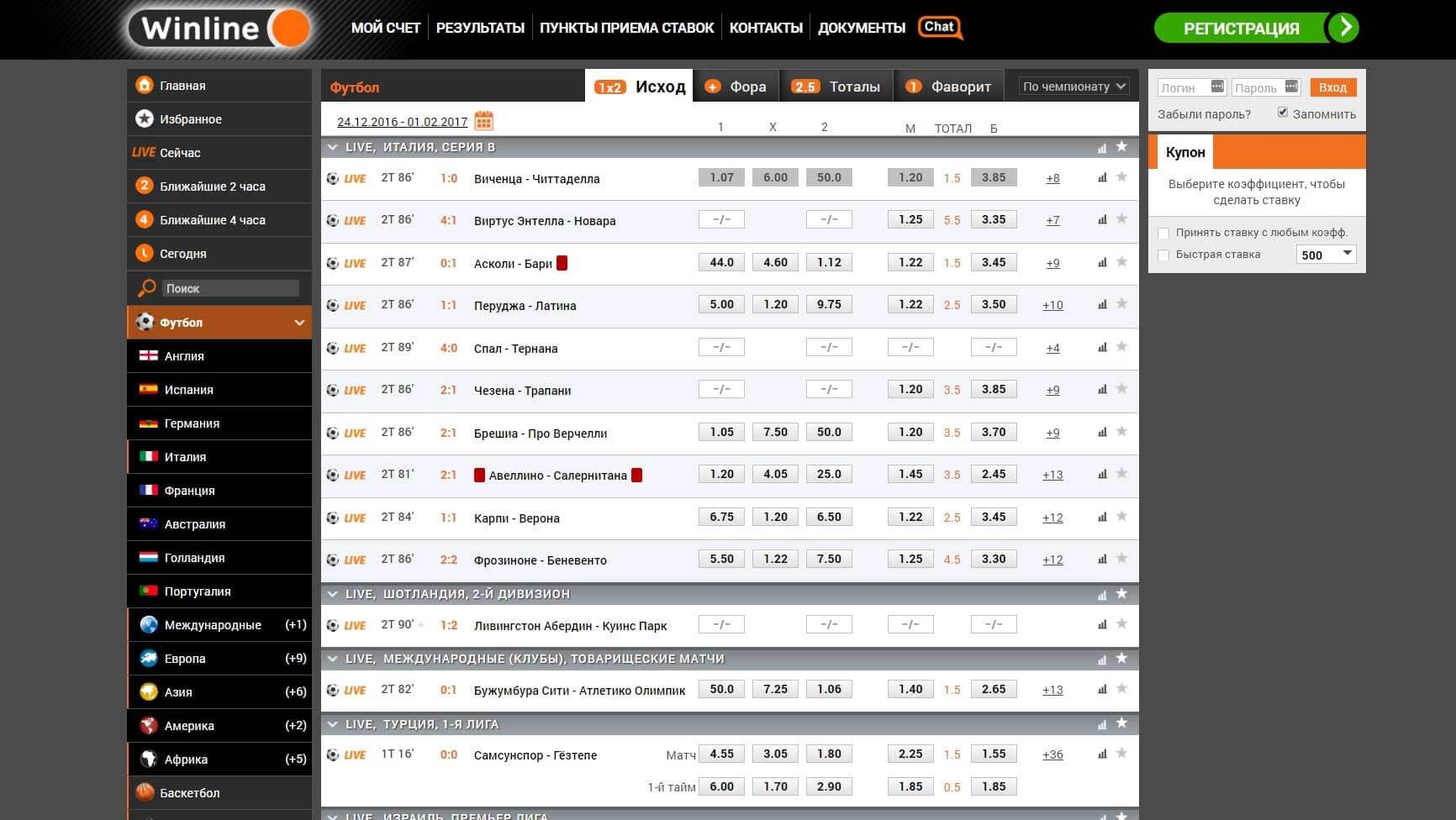Enable the Быстрая ставка checkbox
1456x820 pixels.
point(1163,255)
